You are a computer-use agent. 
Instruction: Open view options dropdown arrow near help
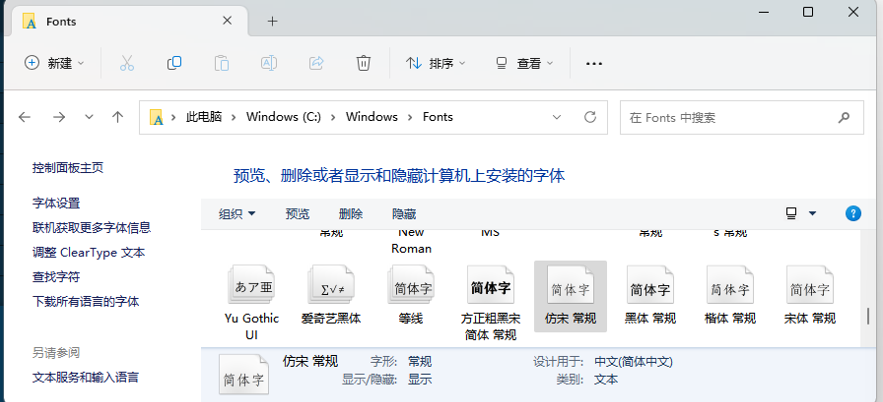[x=812, y=213]
